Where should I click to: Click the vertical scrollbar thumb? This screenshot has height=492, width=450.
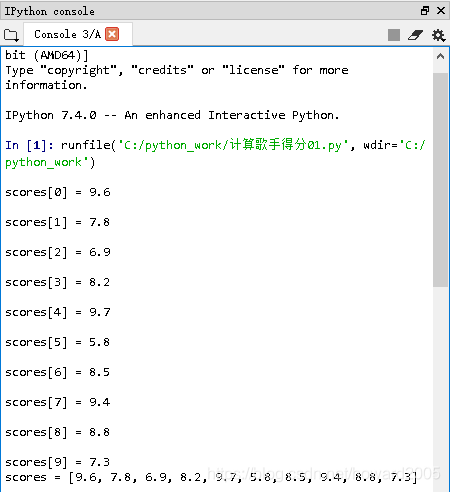[x=440, y=179]
